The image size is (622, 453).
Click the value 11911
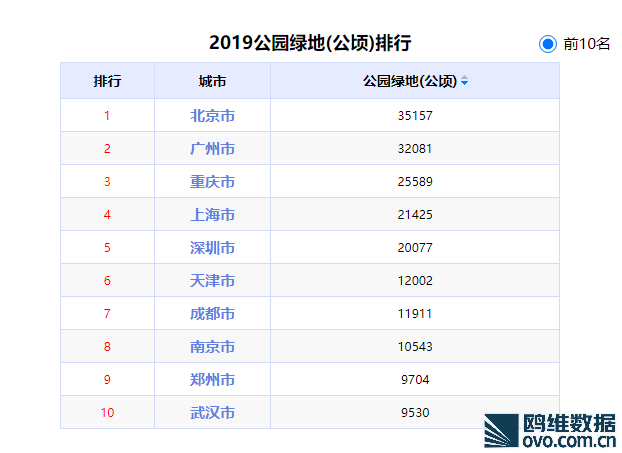point(415,314)
